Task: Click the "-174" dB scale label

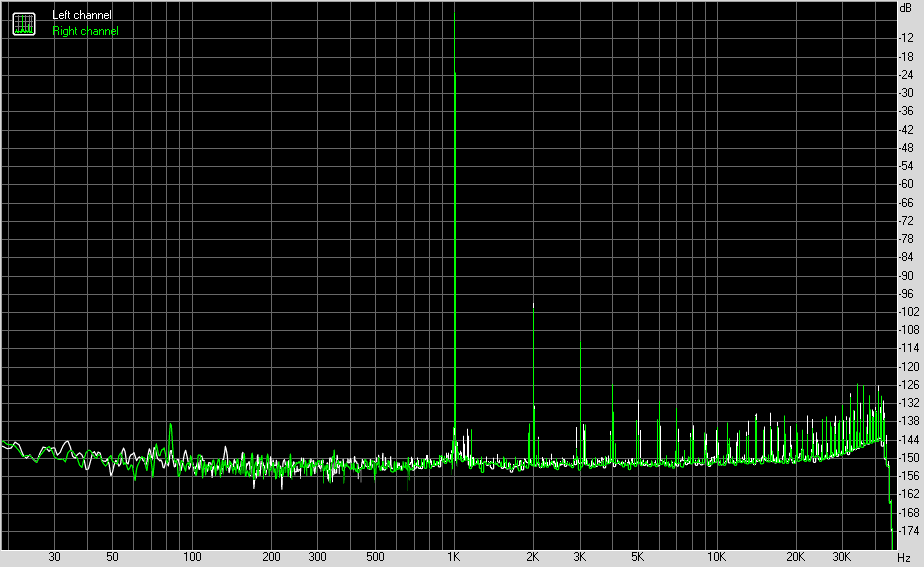Action: click(908, 531)
